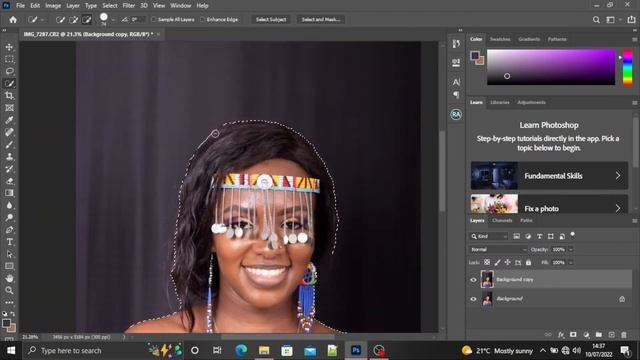This screenshot has width=640, height=360.
Task: Toggle lock transparent pixels
Action: 487,262
